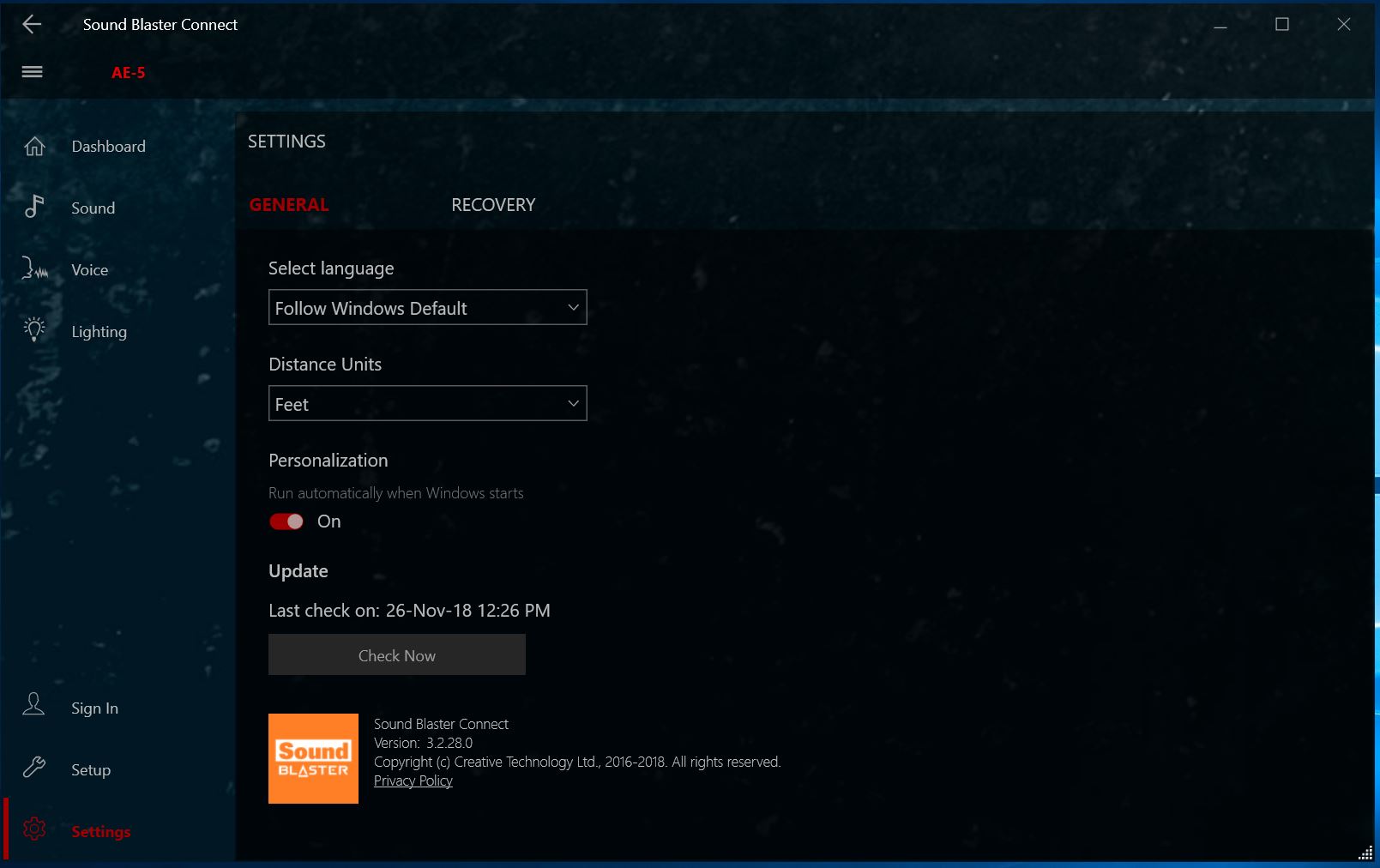The width and height of the screenshot is (1380, 868).
Task: Open the Setup label in sidebar
Action: (91, 770)
